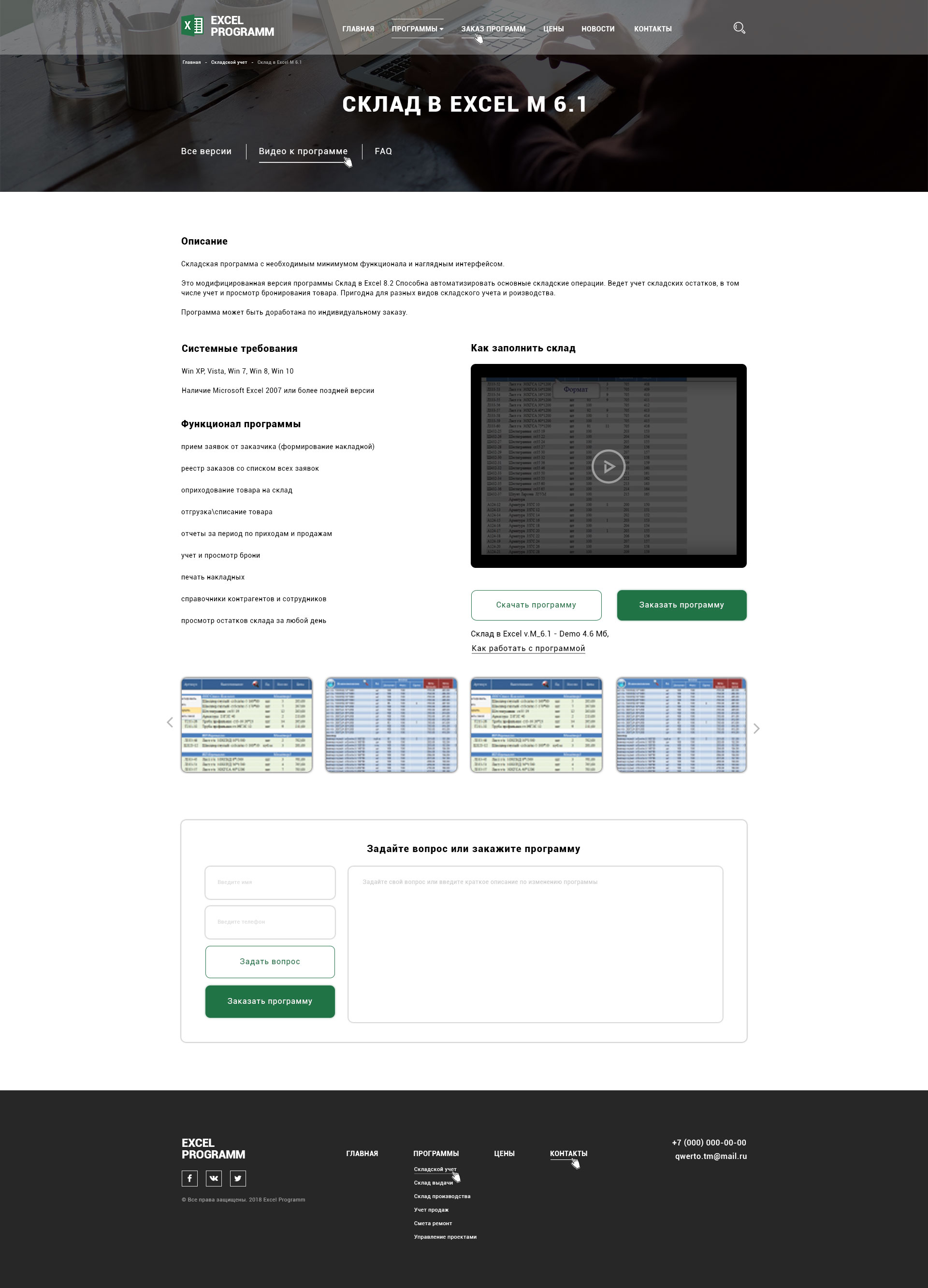Viewport: 928px width, 1288px height.
Task: Play the 'Как заполнить склад' video
Action: coord(608,466)
